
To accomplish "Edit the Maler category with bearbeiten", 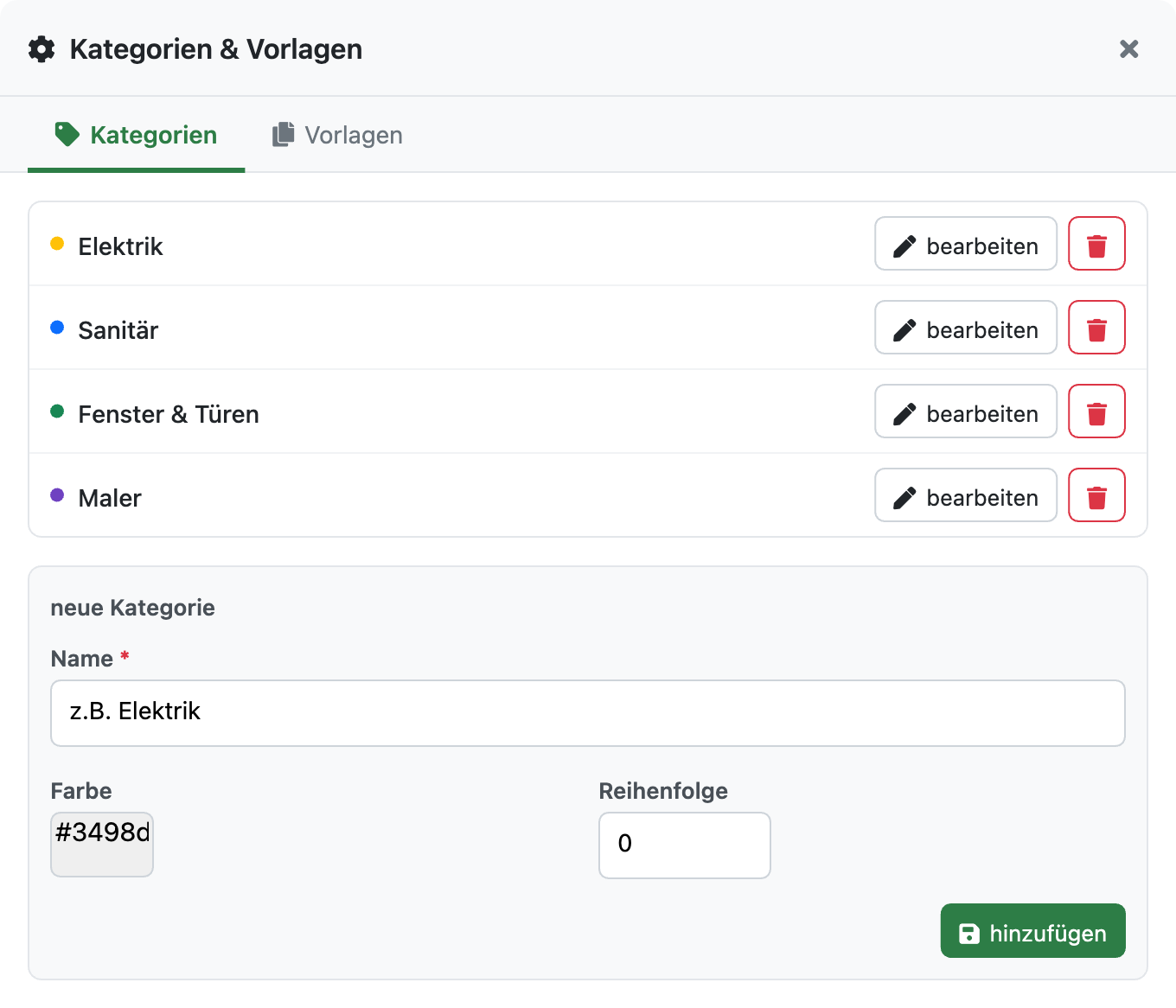I will point(966,495).
